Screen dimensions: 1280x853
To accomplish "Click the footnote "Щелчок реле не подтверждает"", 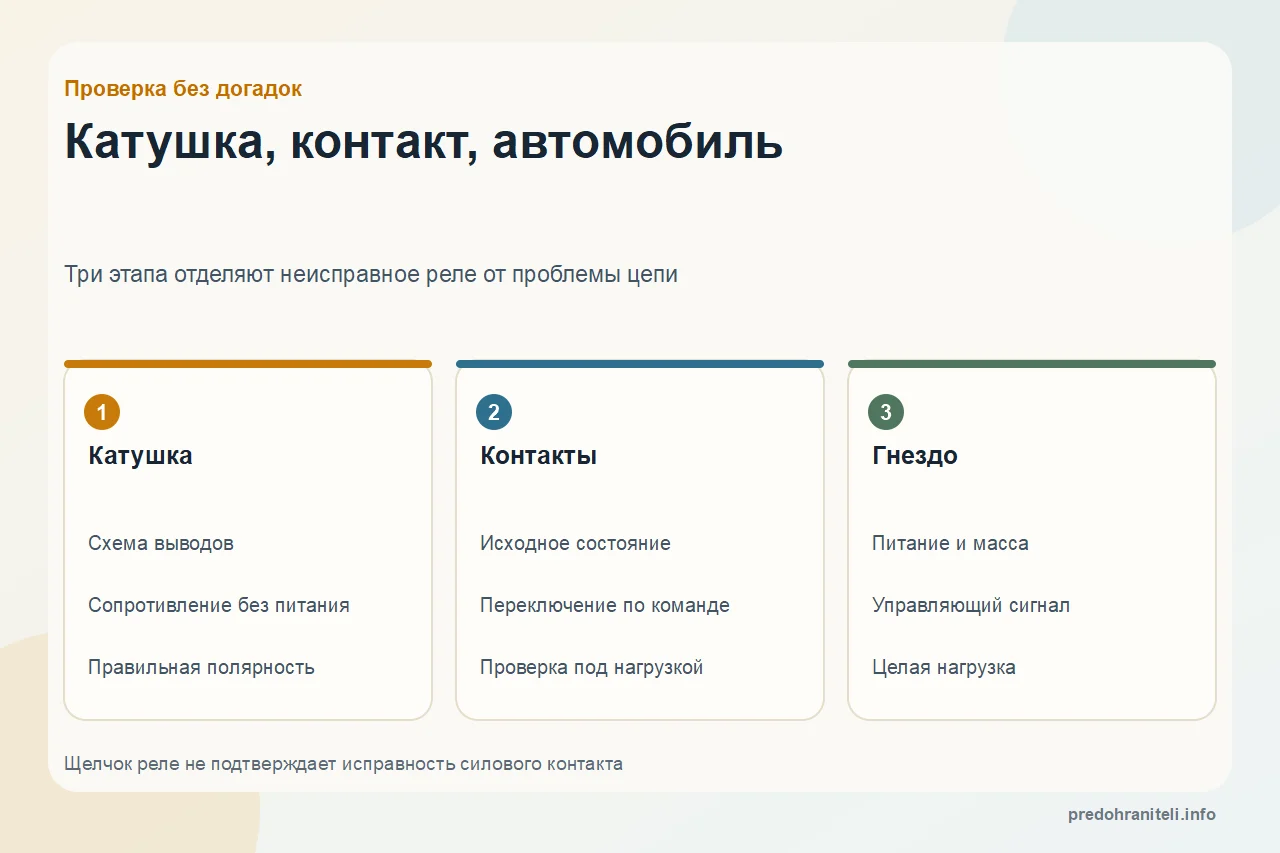I will (x=343, y=764).
